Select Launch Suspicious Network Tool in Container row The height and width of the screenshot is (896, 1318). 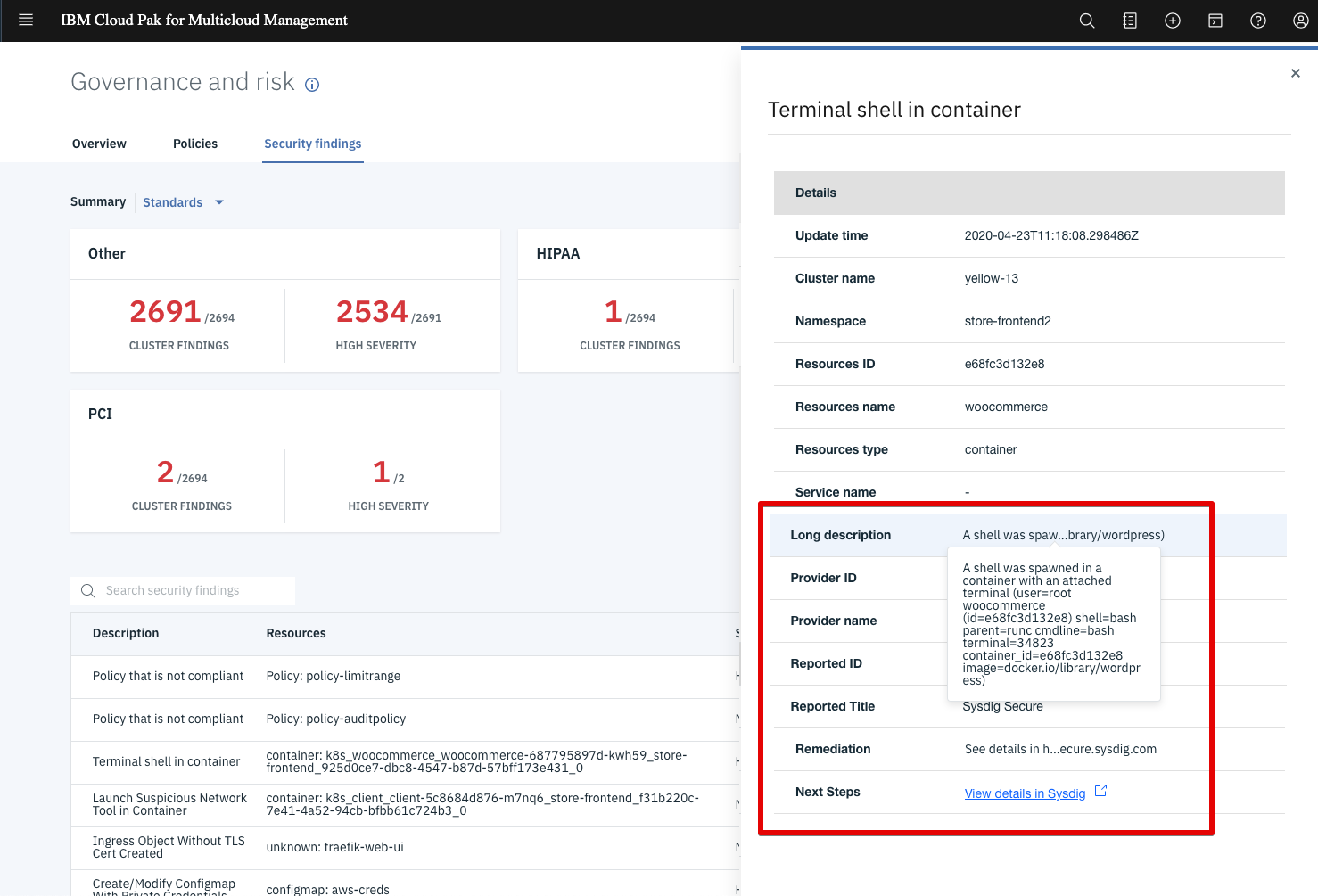406,805
